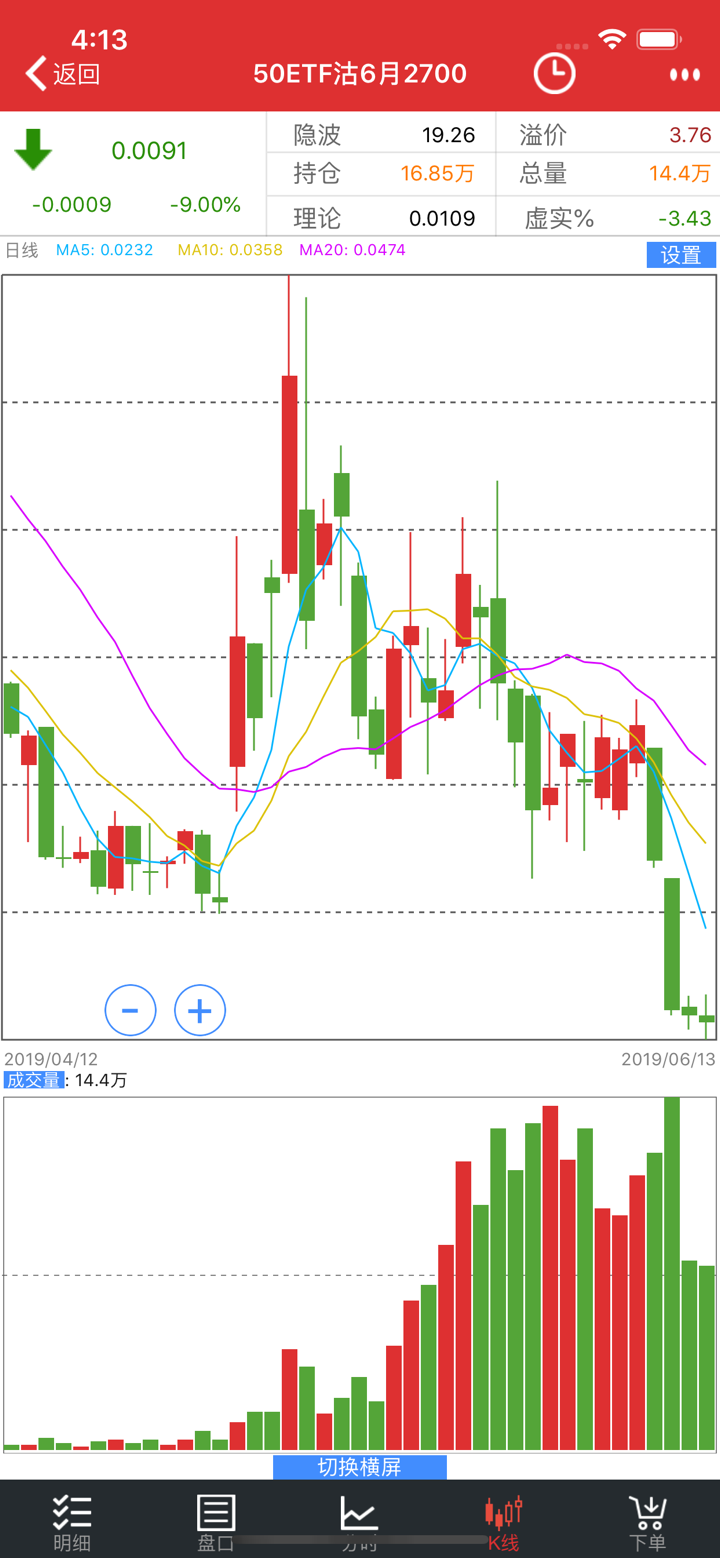Viewport: 720px width, 1558px height.
Task: Tap the green down-arrow price indicator
Action: [x=33, y=150]
